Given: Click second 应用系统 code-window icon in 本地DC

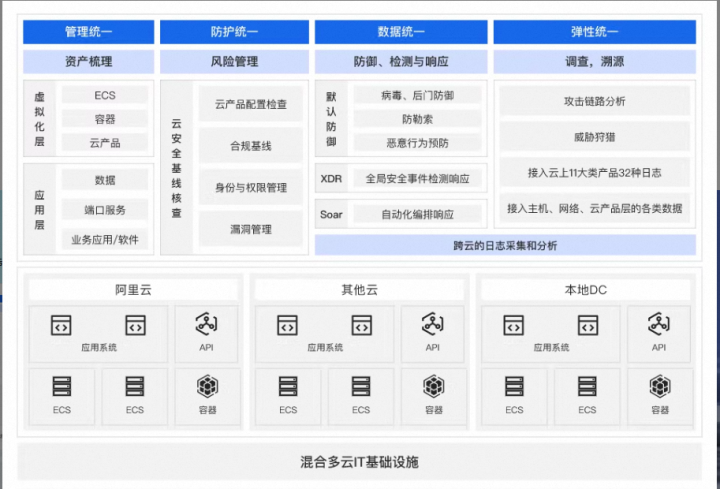Looking at the screenshot, I should 588,325.
